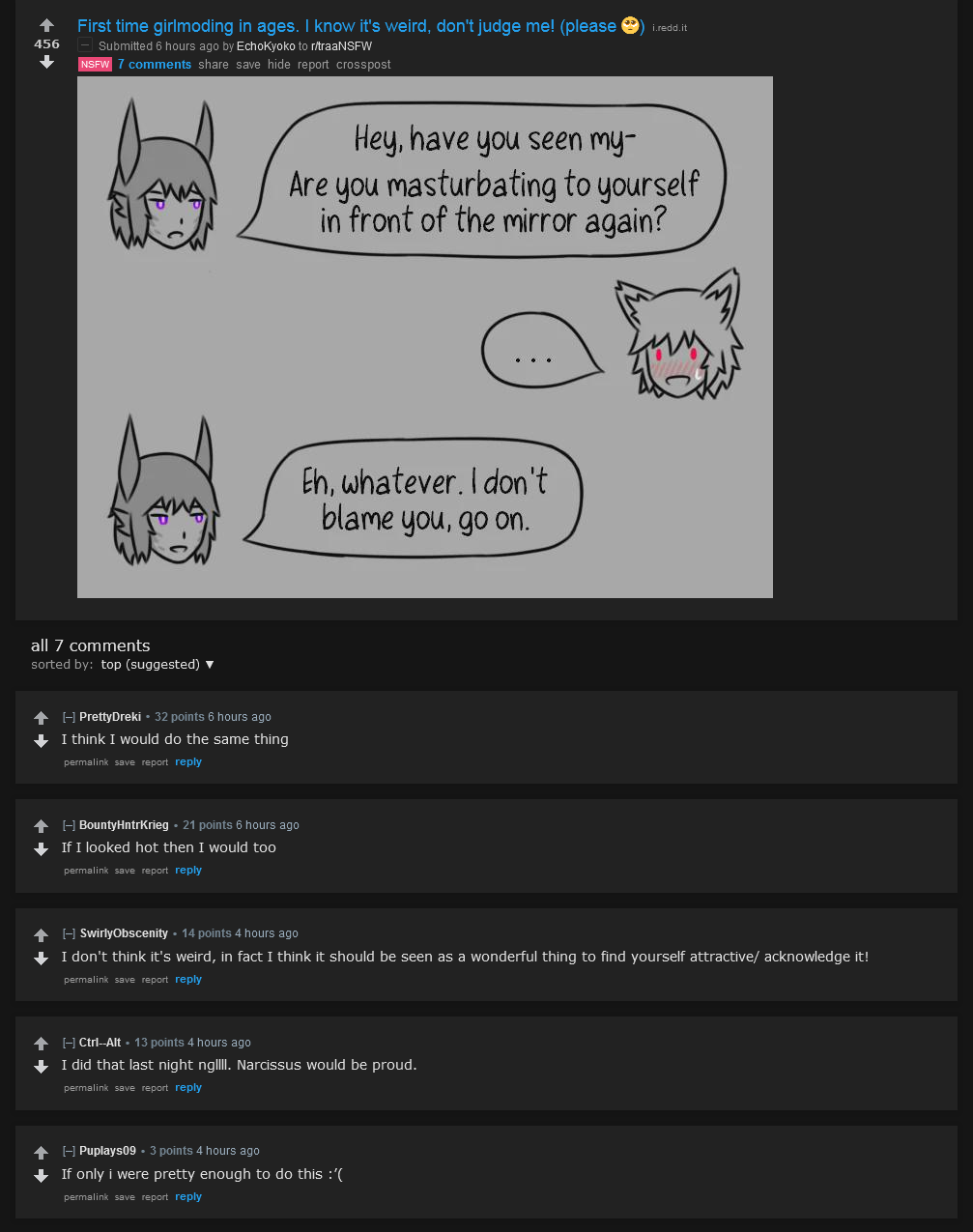Save the post via save link
This screenshot has width=973, height=1232.
(248, 65)
